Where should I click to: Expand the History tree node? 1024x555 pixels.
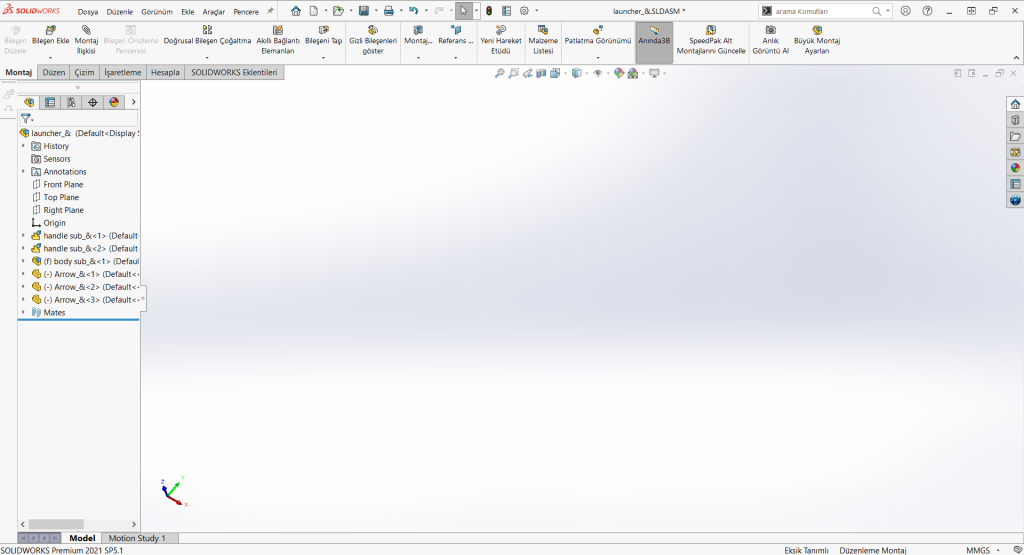click(x=23, y=146)
